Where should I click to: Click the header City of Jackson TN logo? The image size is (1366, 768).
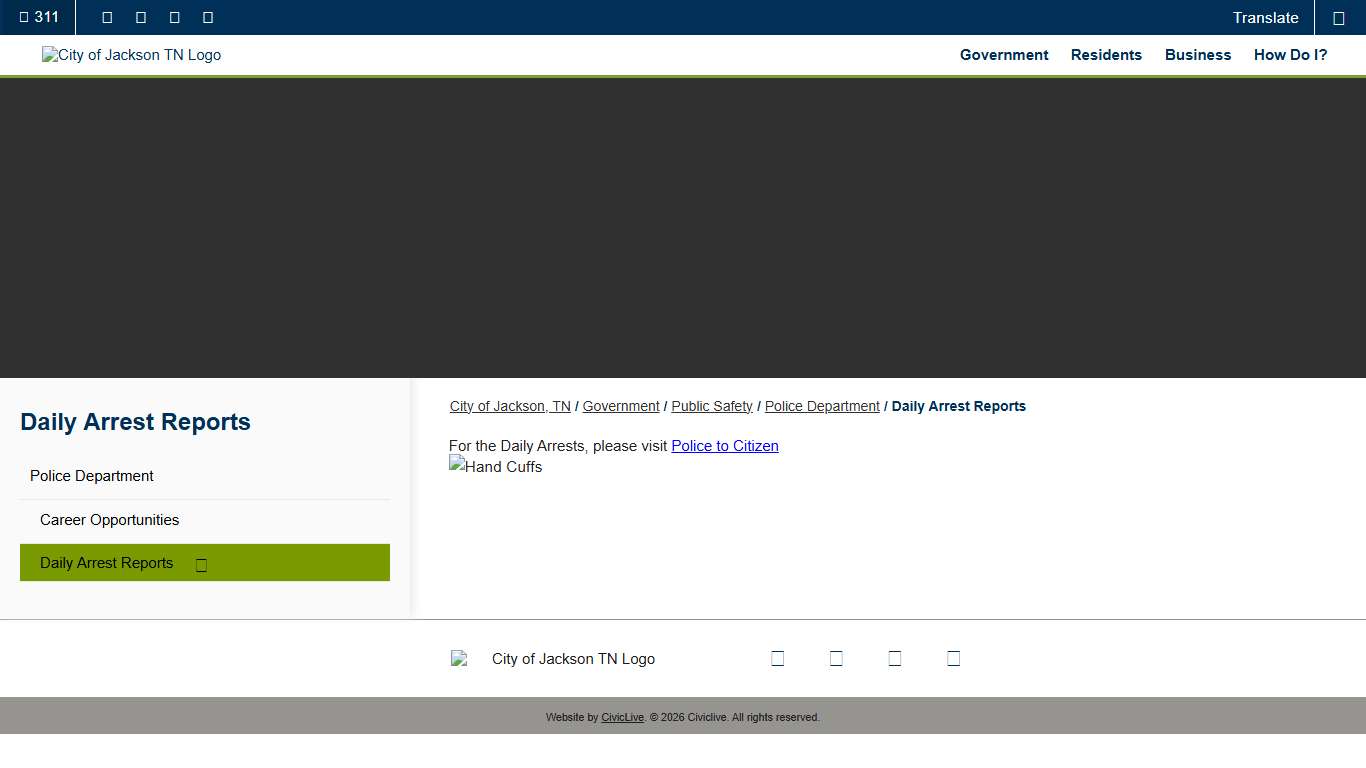coord(131,55)
